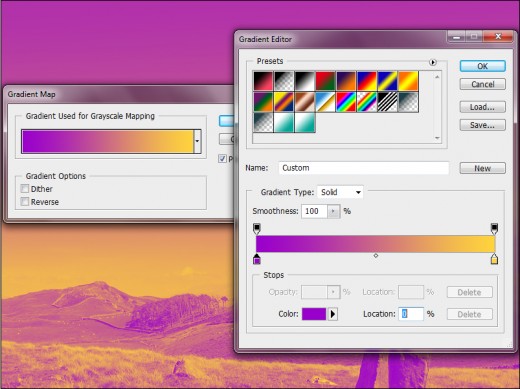Viewport: 520px width, 389px height.
Task: Open the Color swatch arrow menu
Action: click(x=333, y=314)
